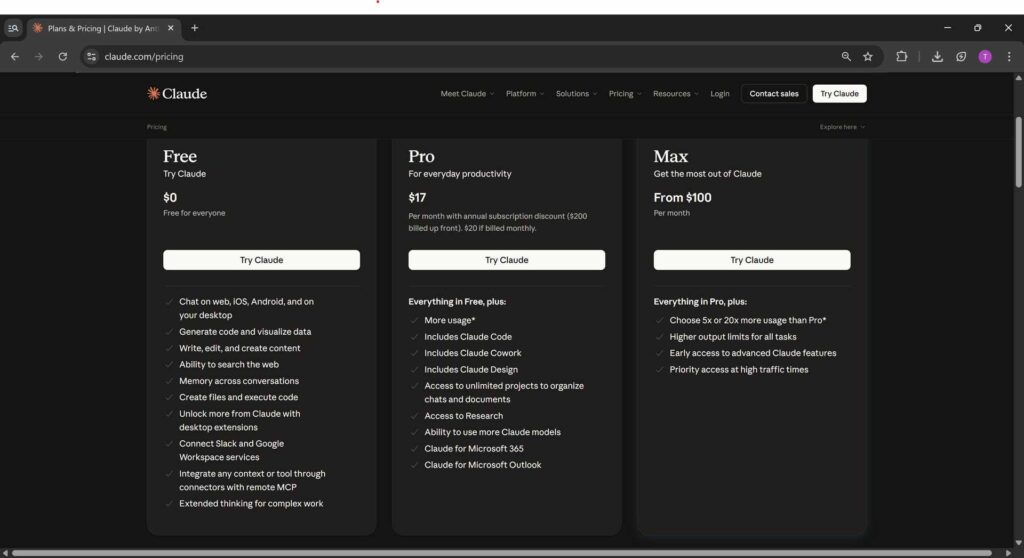Screen dimensions: 1024x558
Task: Click 'Priority access at high traffic times' text
Action: click(x=739, y=369)
